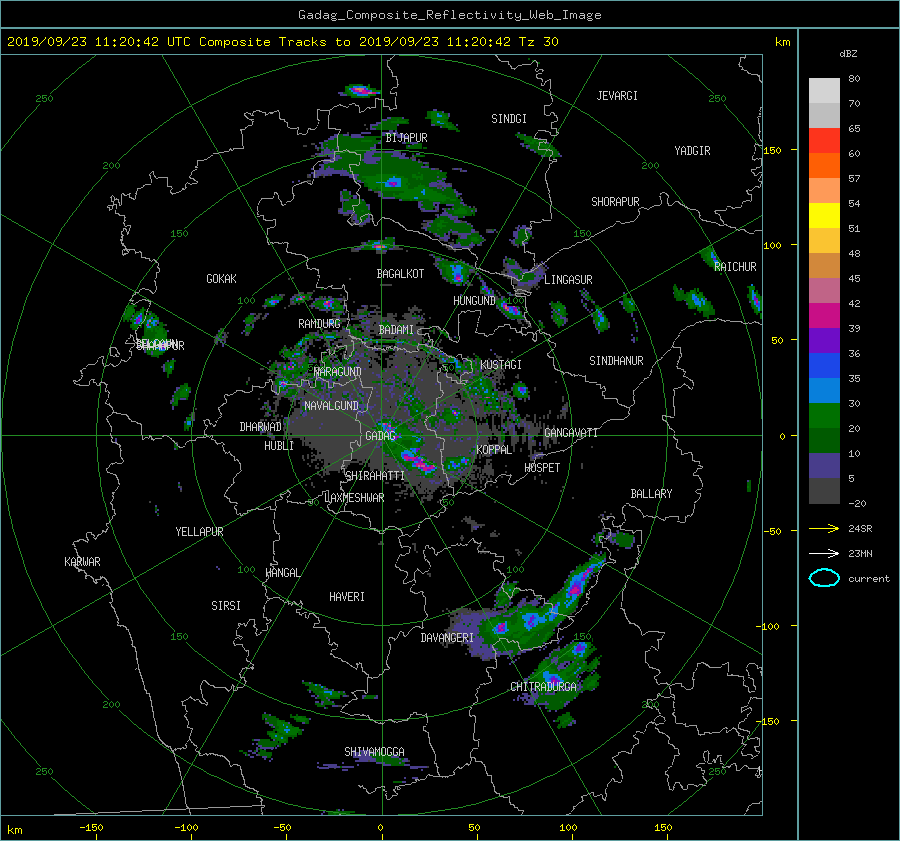Click the JEVARGI city label

click(617, 96)
